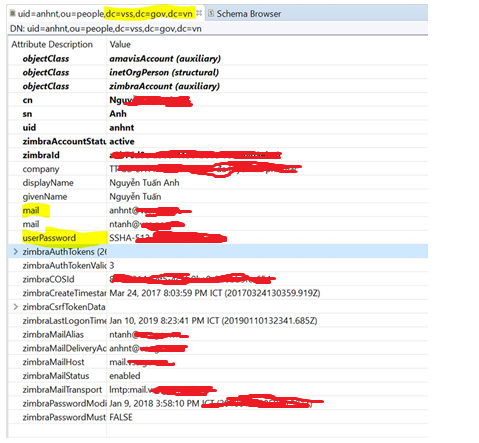The width and height of the screenshot is (479, 443).
Task: Select inetOrgPerson (structural) value
Action: pos(164,72)
